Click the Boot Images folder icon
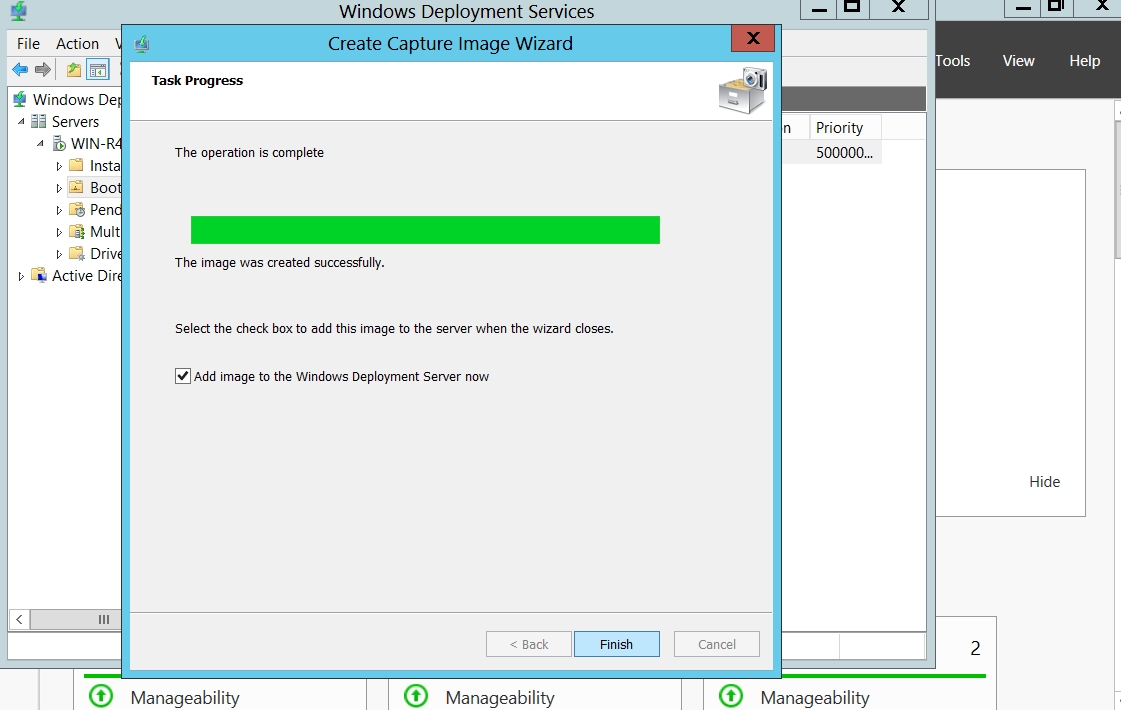 pyautogui.click(x=77, y=188)
